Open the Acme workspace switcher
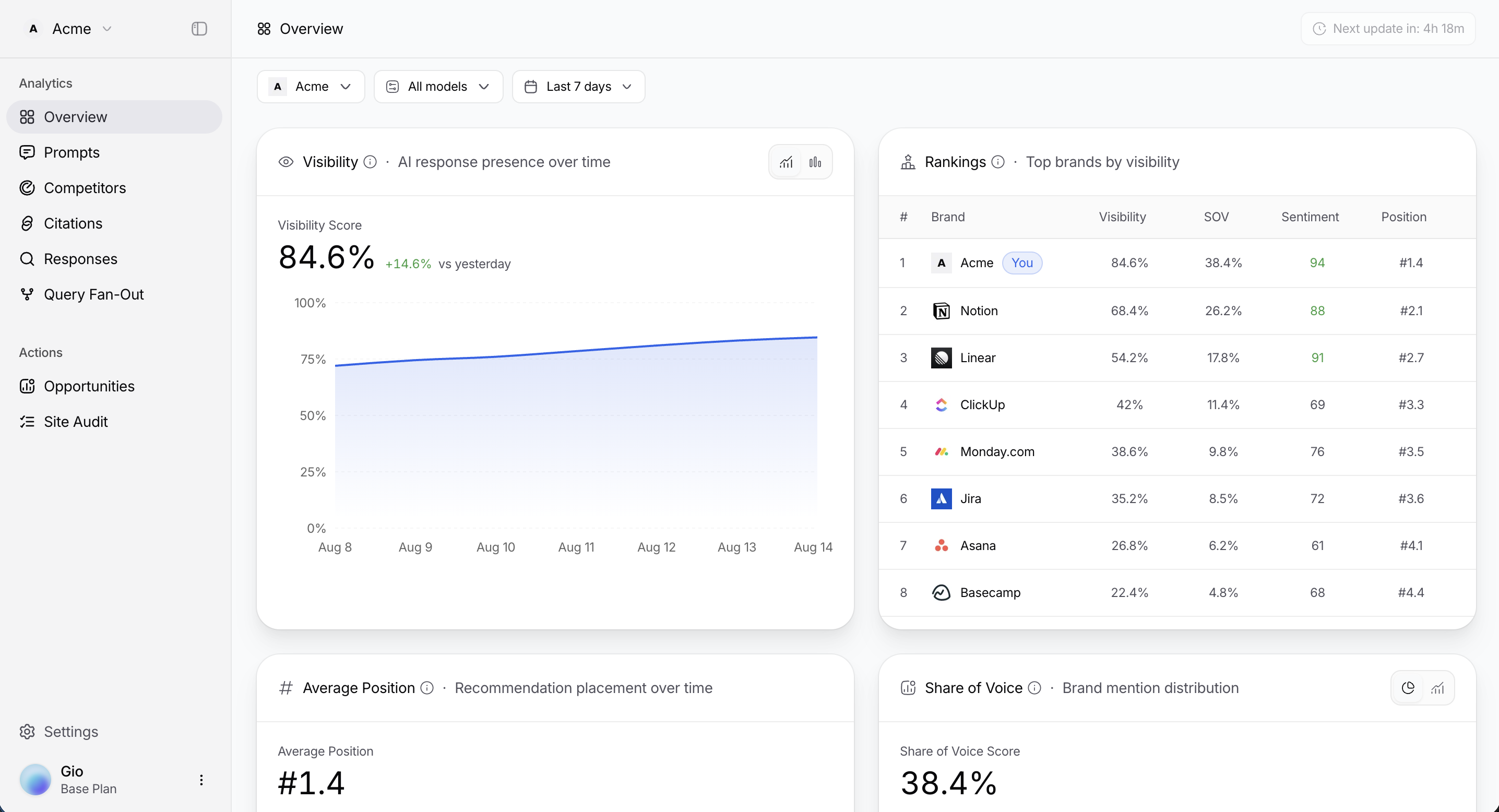 point(69,29)
